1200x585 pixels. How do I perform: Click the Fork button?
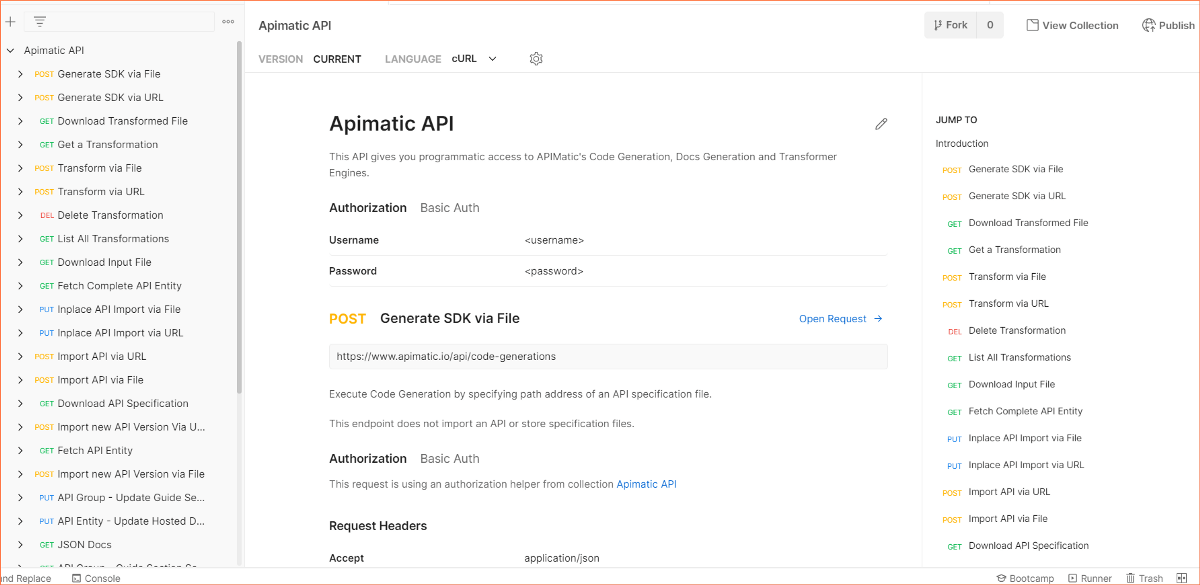[x=950, y=25]
